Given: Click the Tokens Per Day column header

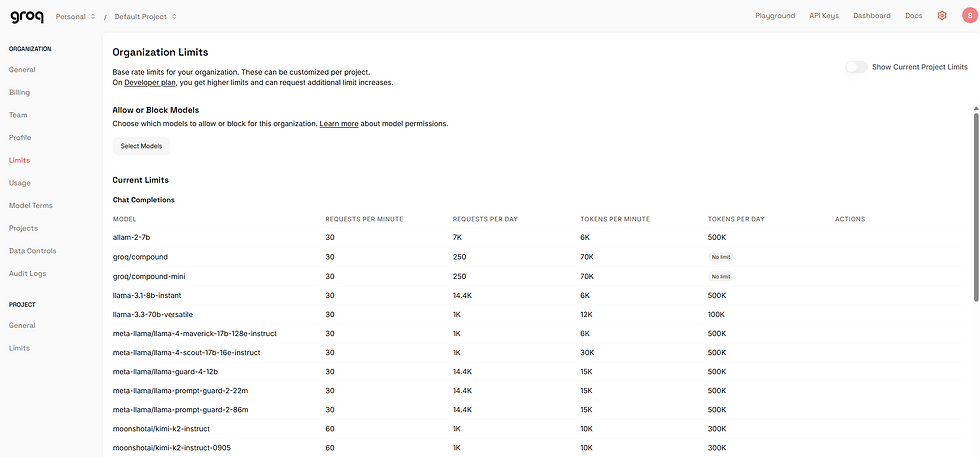Looking at the screenshot, I should point(736,219).
